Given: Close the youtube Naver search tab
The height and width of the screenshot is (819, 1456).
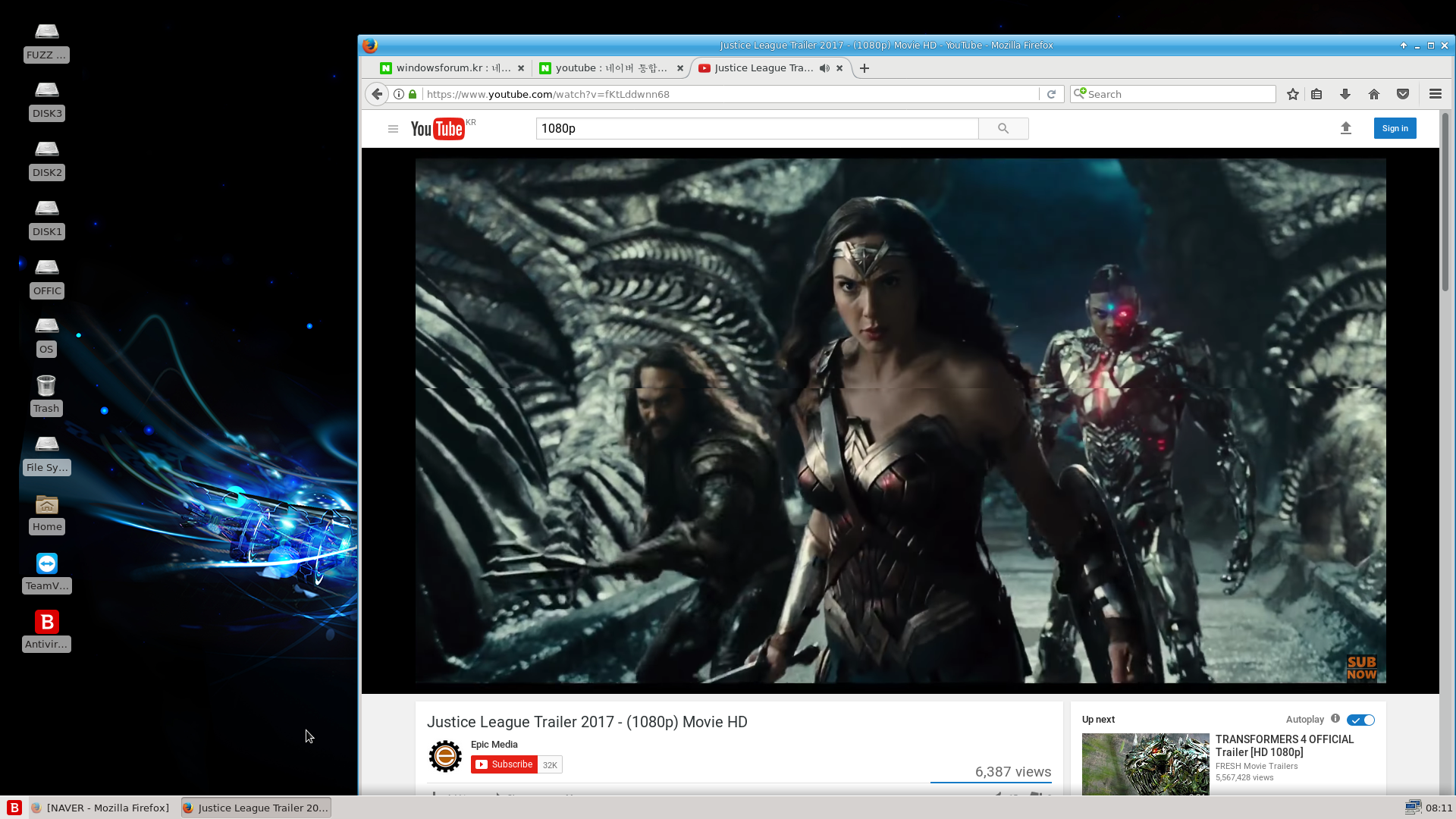Looking at the screenshot, I should [x=680, y=68].
